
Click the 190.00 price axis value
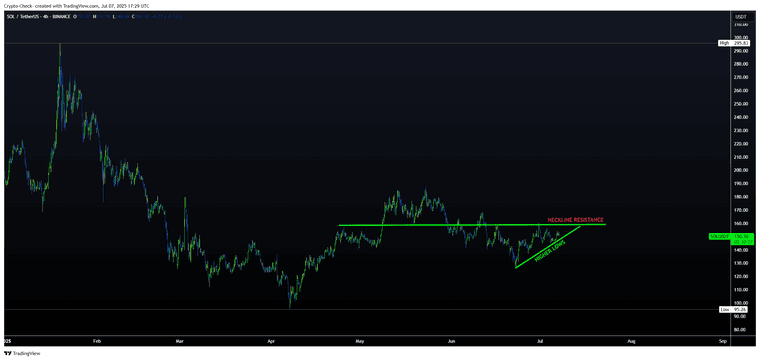(740, 184)
